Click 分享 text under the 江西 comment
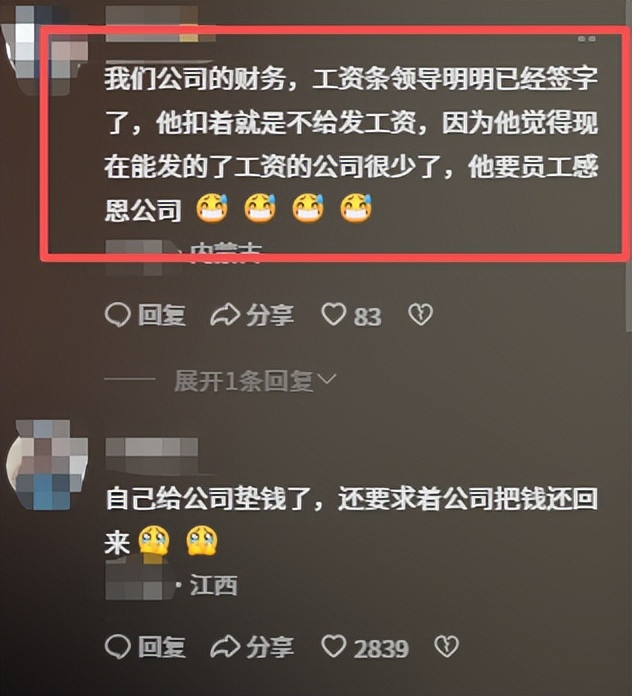This screenshot has width=632, height=696. click(x=270, y=648)
